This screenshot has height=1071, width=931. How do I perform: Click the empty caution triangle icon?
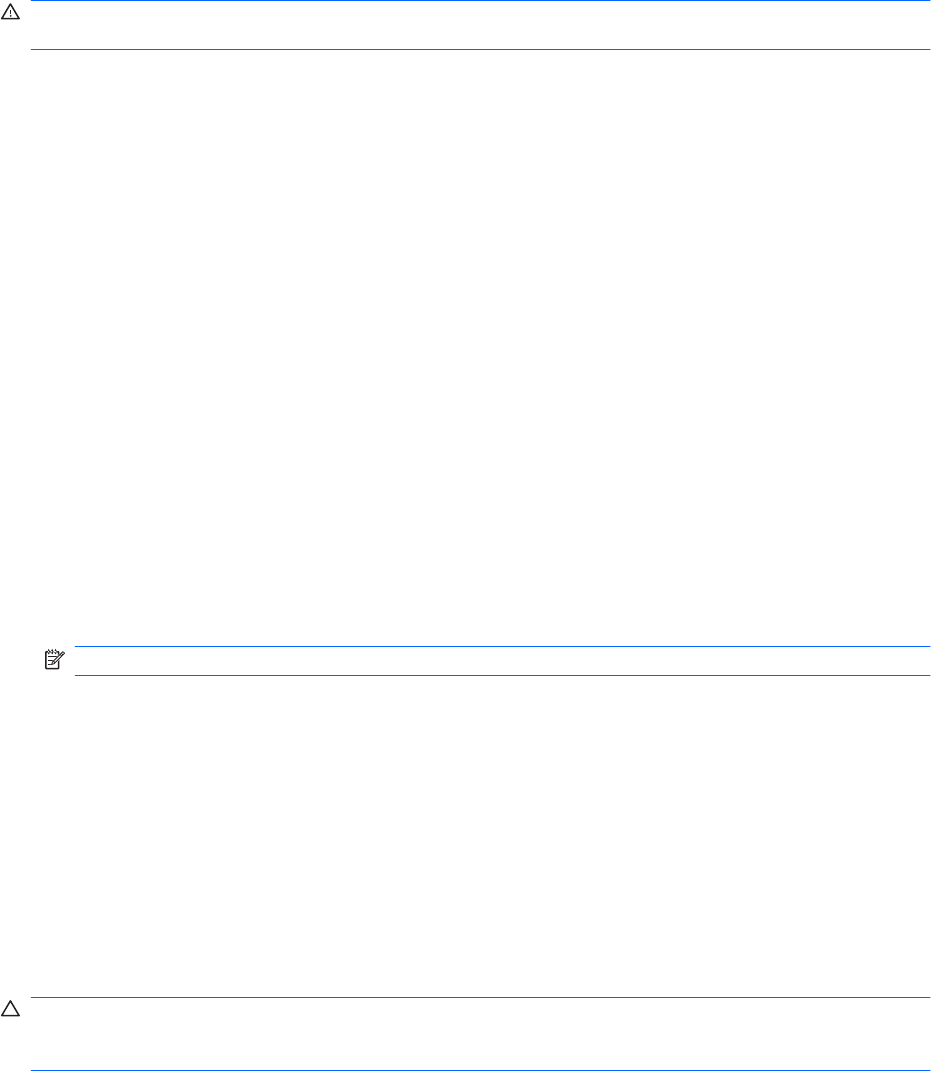pyautogui.click(x=10, y=1008)
